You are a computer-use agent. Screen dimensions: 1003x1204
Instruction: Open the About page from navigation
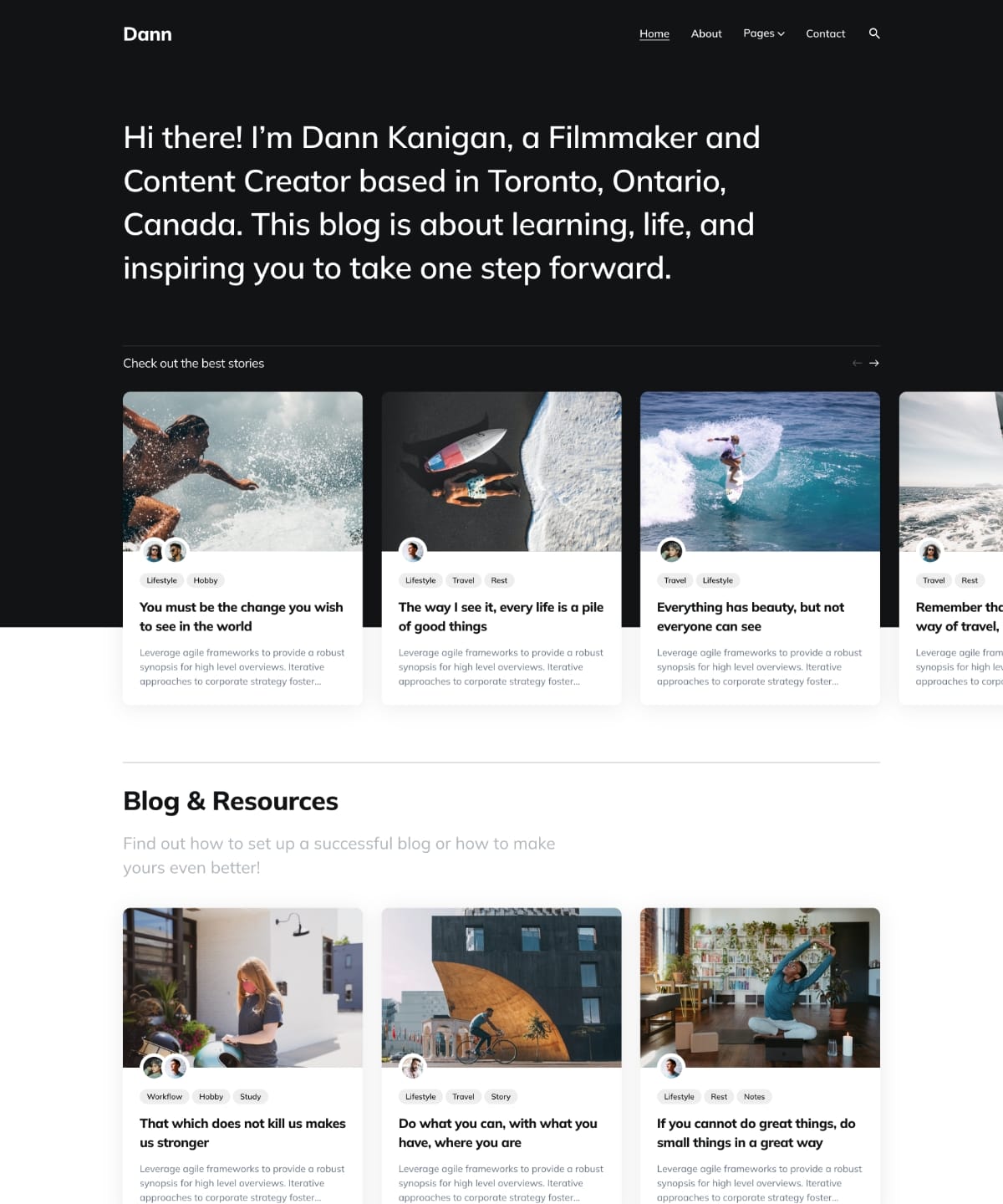[x=705, y=33]
